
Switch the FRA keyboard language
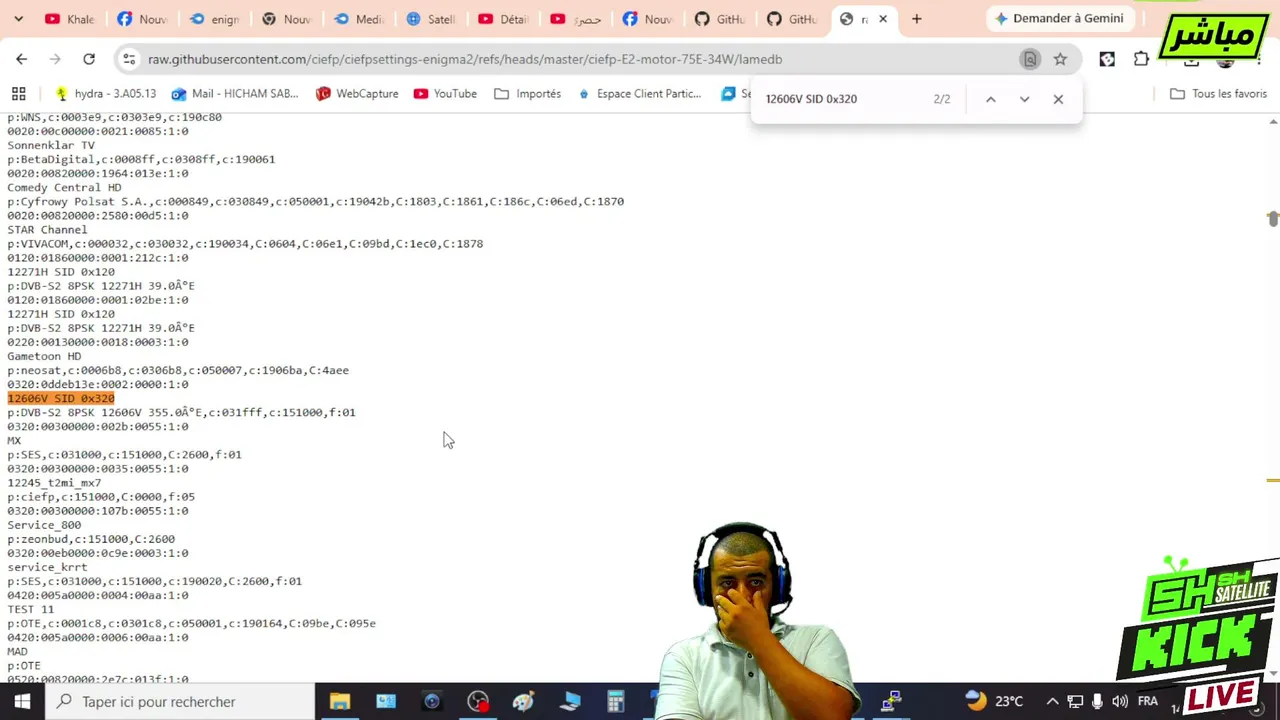coord(1147,701)
